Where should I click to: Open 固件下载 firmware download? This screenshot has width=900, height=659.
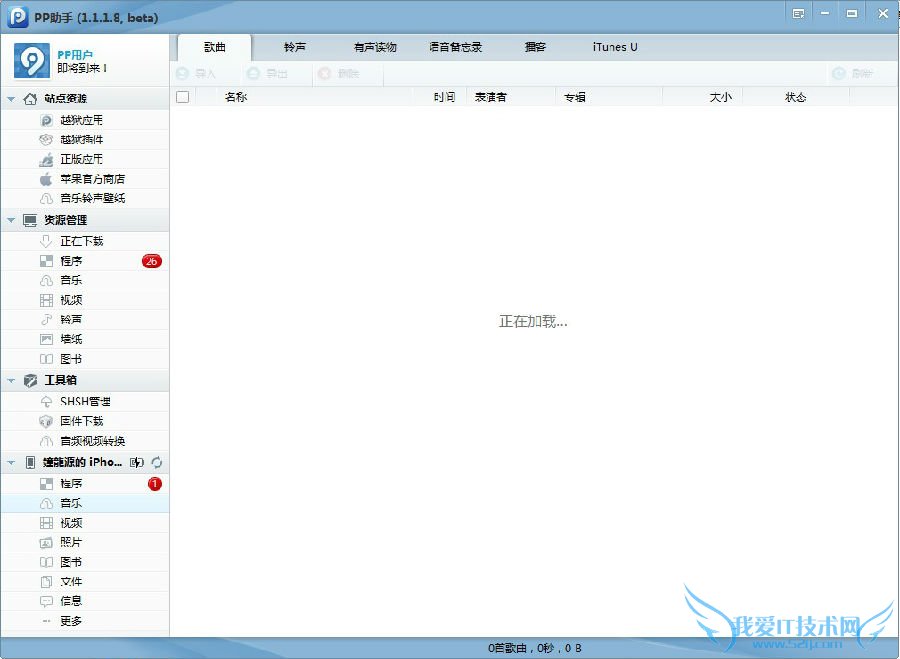(x=81, y=421)
